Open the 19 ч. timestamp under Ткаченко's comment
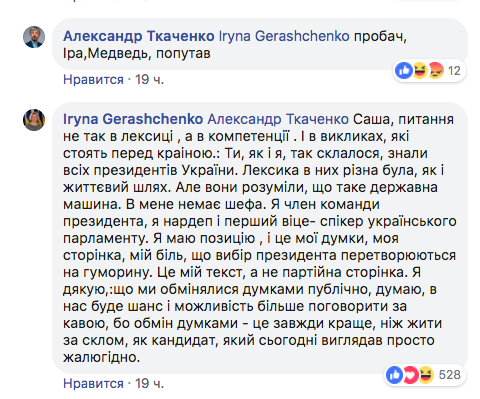This screenshot has width=480, height=399. (150, 80)
